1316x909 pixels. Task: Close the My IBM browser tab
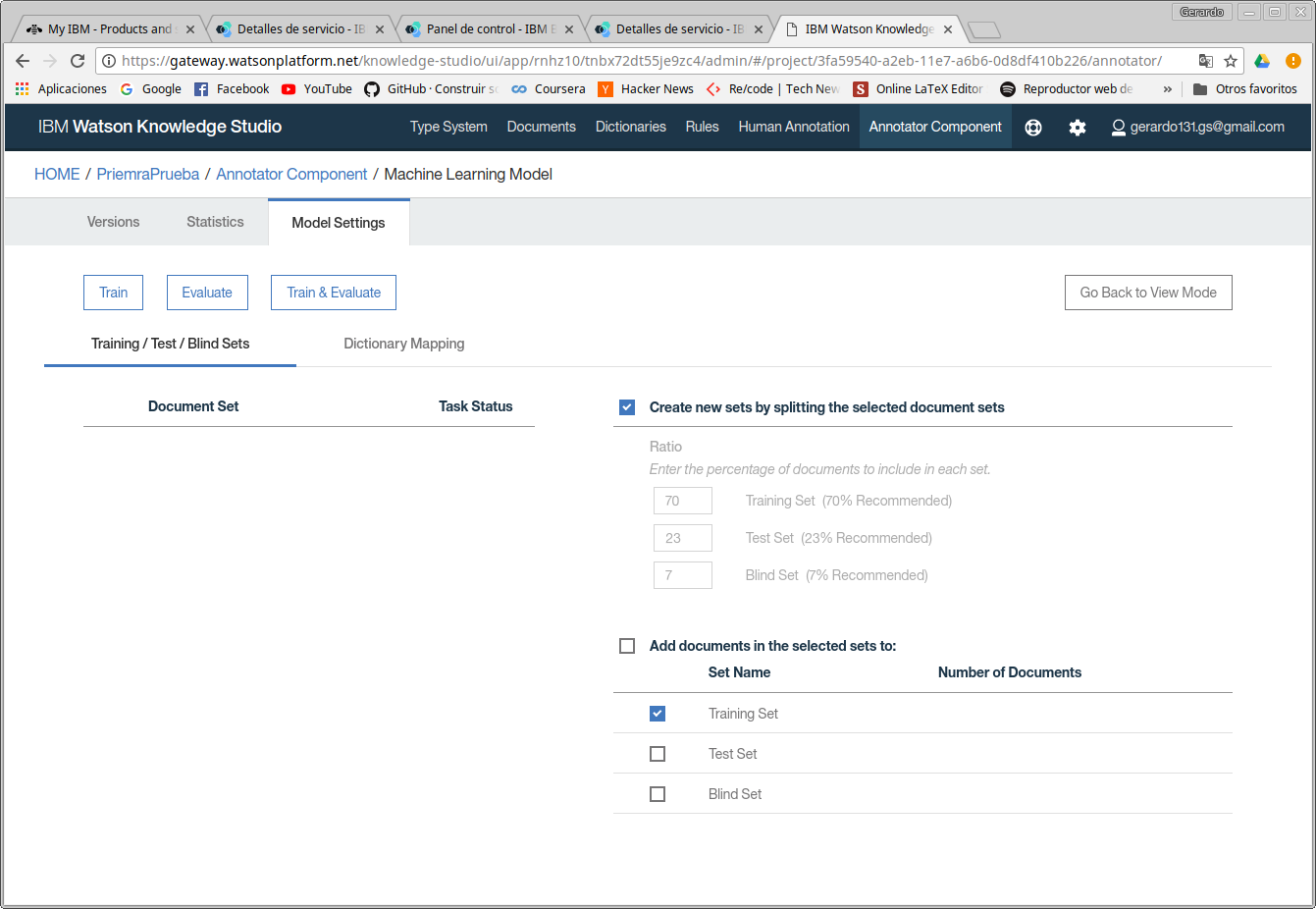(x=190, y=29)
